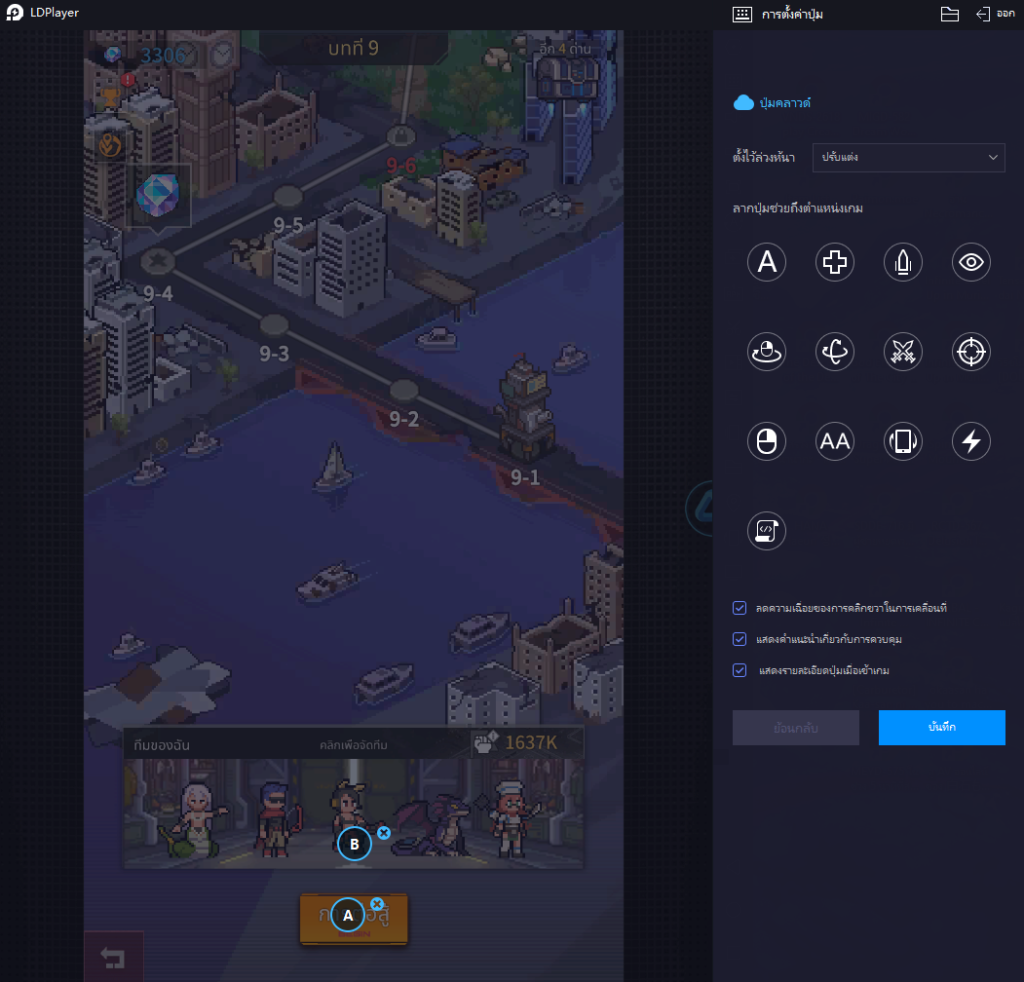The width and height of the screenshot is (1024, 982).
Task: Select the eye view control mapping icon
Action: point(971,262)
